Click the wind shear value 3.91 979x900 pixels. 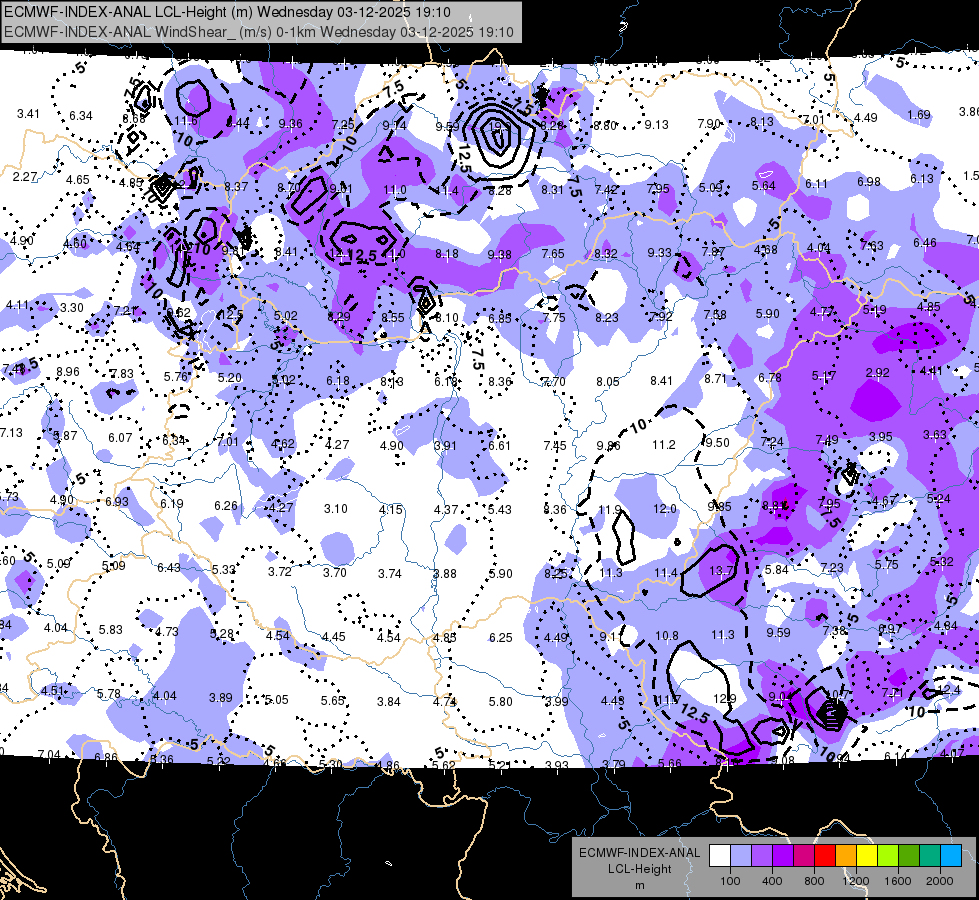pos(445,445)
